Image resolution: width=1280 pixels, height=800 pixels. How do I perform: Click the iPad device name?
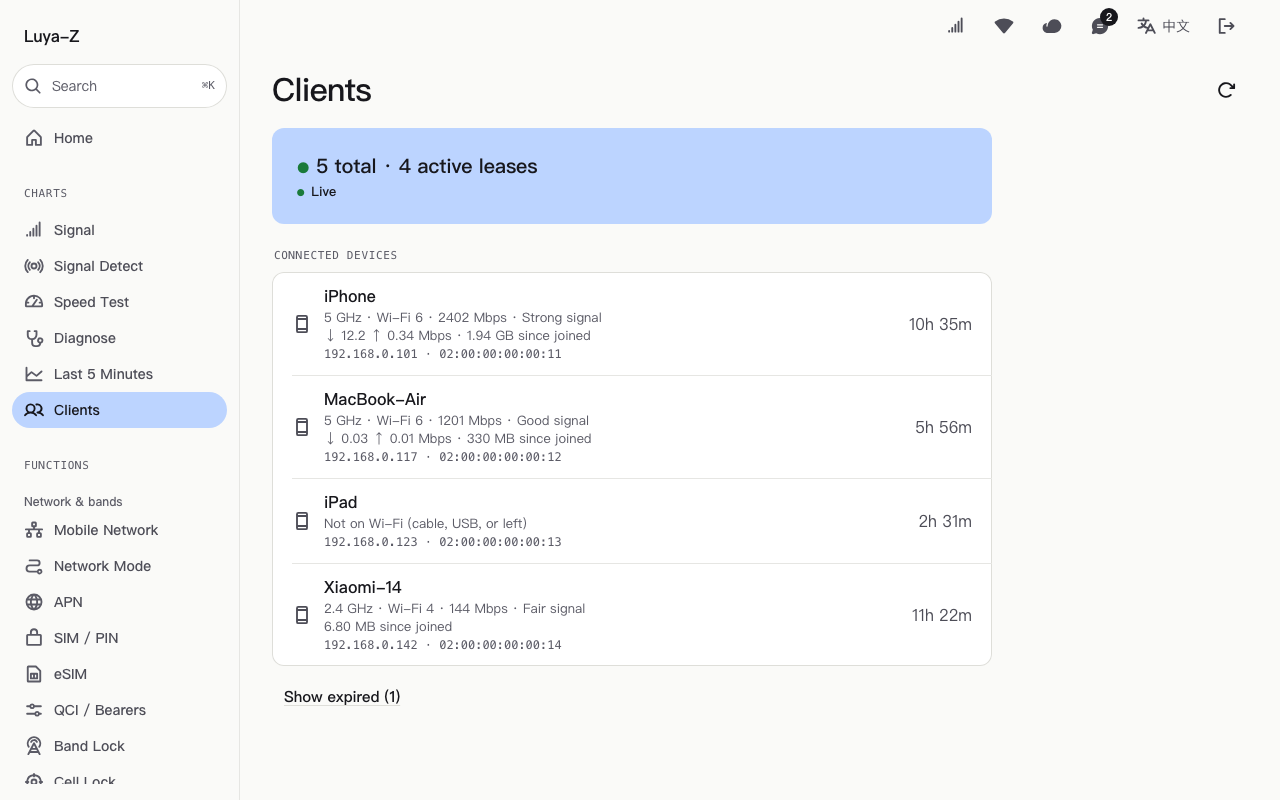pyautogui.click(x=341, y=502)
